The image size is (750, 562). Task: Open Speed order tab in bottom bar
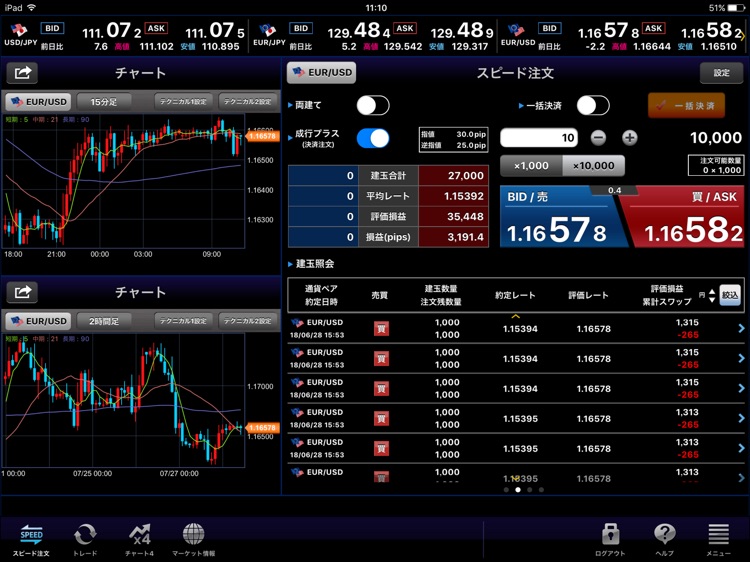[x=31, y=540]
